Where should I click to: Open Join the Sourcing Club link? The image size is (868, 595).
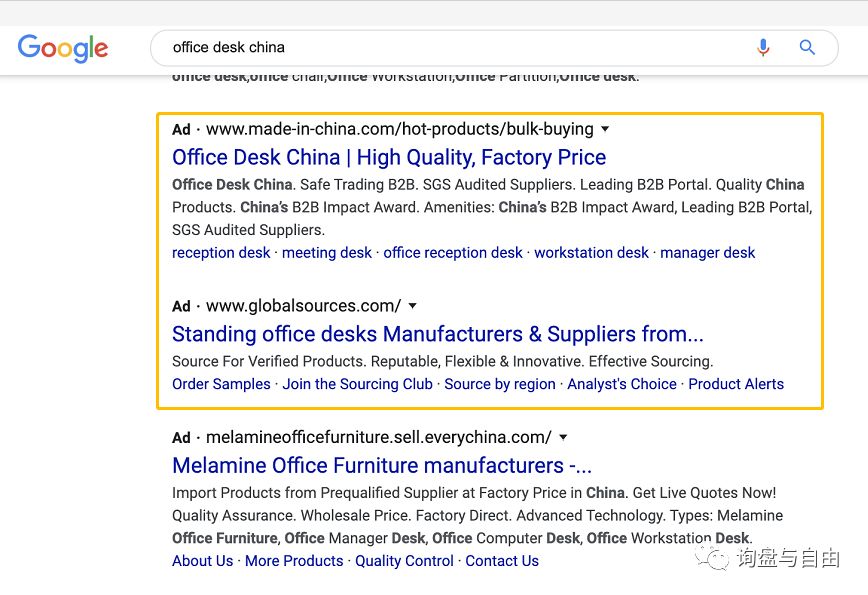(x=357, y=384)
